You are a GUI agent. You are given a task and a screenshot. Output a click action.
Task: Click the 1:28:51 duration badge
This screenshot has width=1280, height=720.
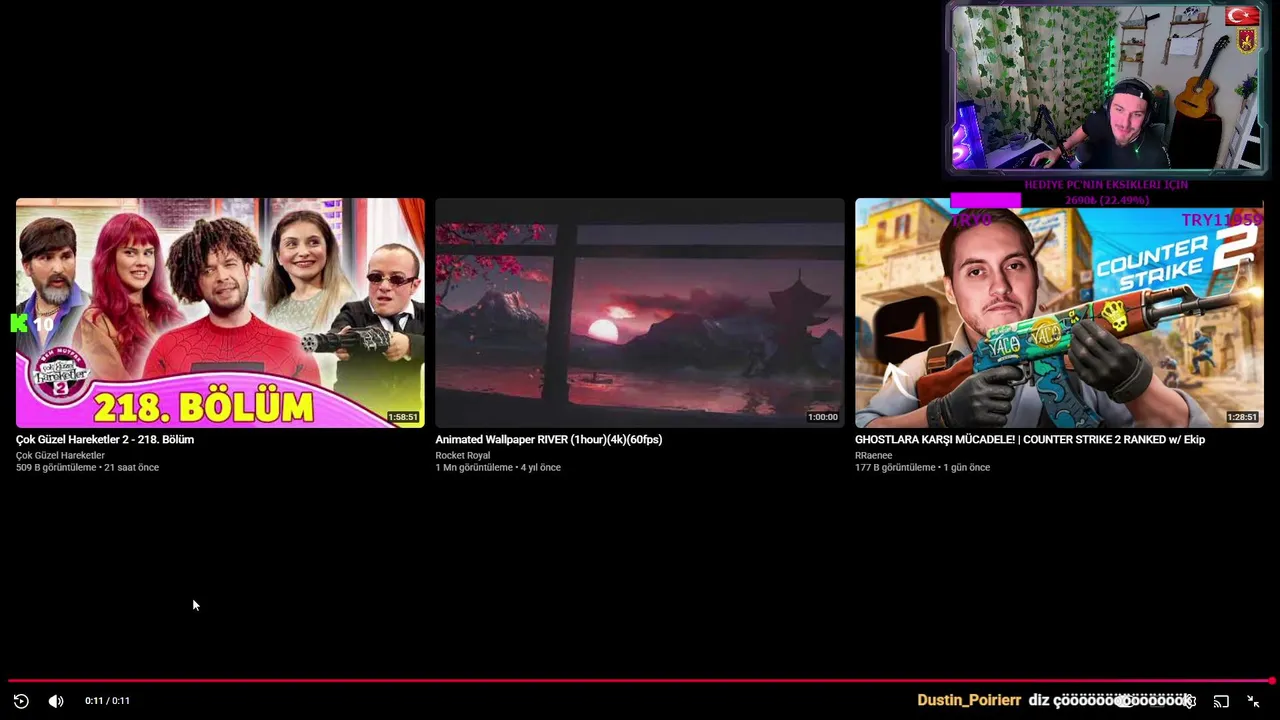1242,417
